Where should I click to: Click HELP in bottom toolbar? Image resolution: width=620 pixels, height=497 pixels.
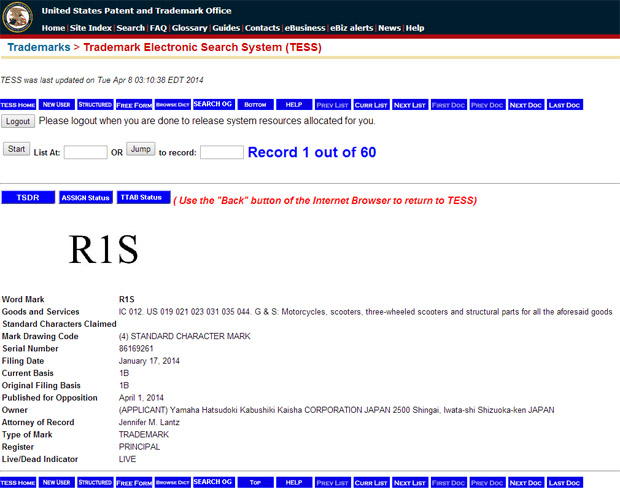pyautogui.click(x=294, y=482)
